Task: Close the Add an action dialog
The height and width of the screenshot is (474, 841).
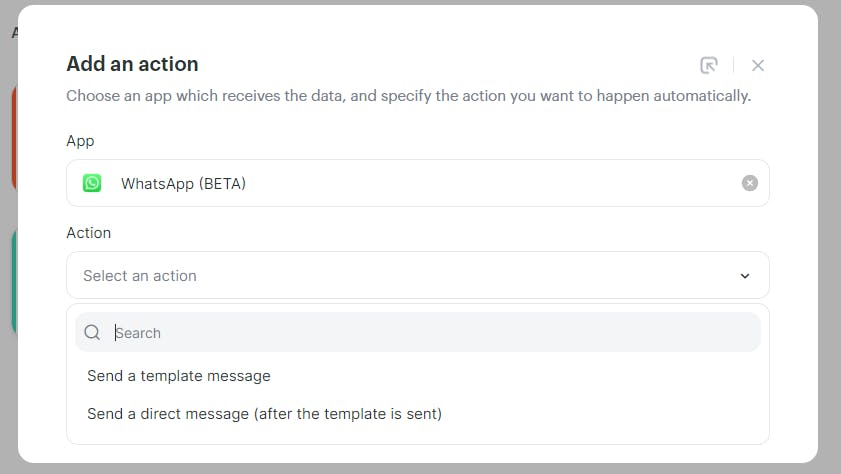Action: [757, 65]
